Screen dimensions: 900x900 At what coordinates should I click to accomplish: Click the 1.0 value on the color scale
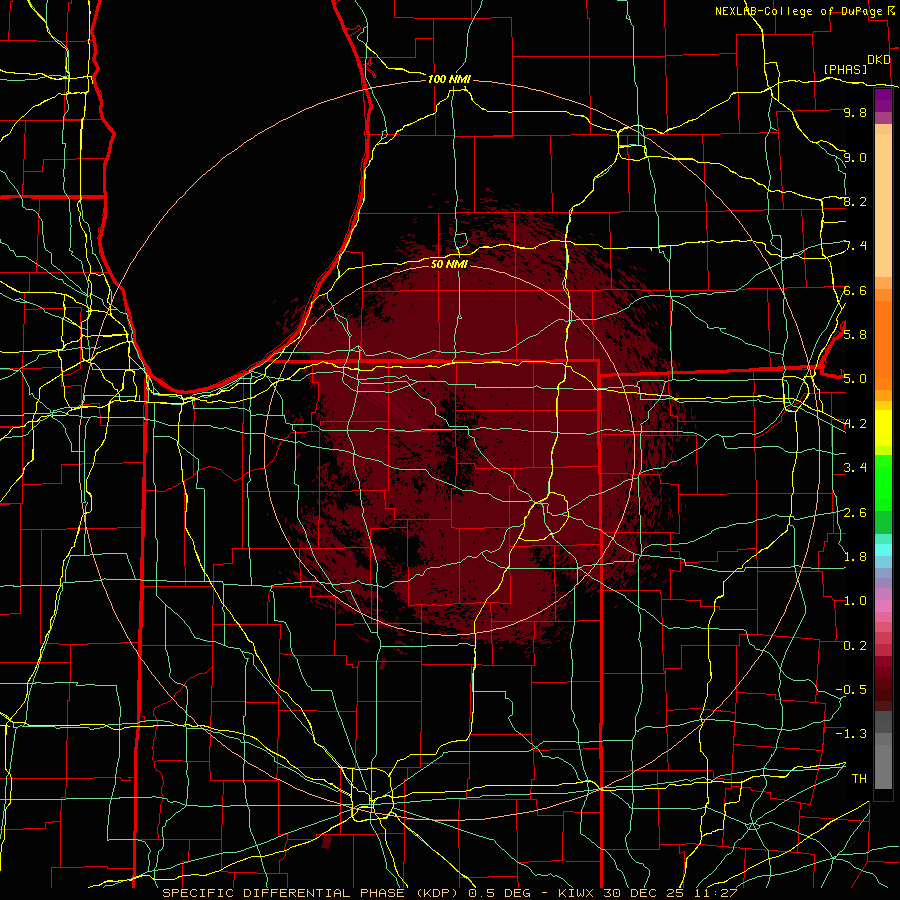tap(855, 601)
